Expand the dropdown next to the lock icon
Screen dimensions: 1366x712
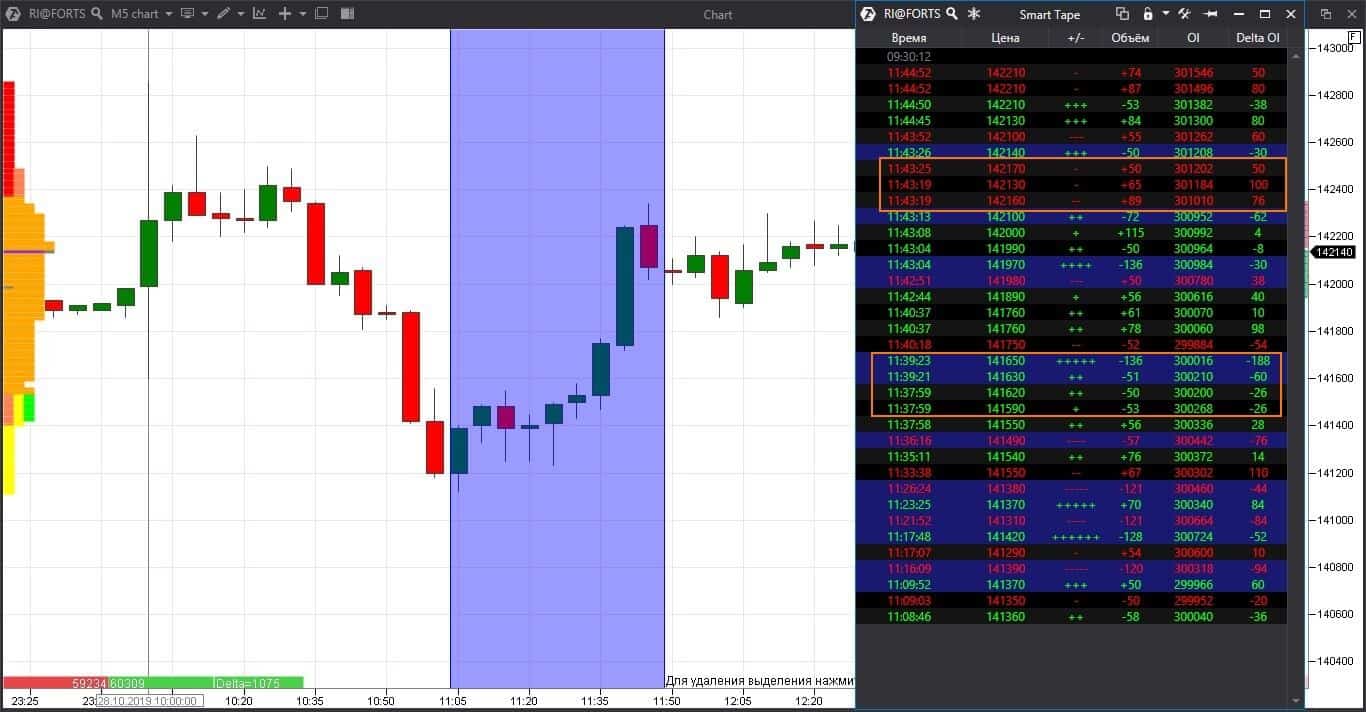[1165, 14]
